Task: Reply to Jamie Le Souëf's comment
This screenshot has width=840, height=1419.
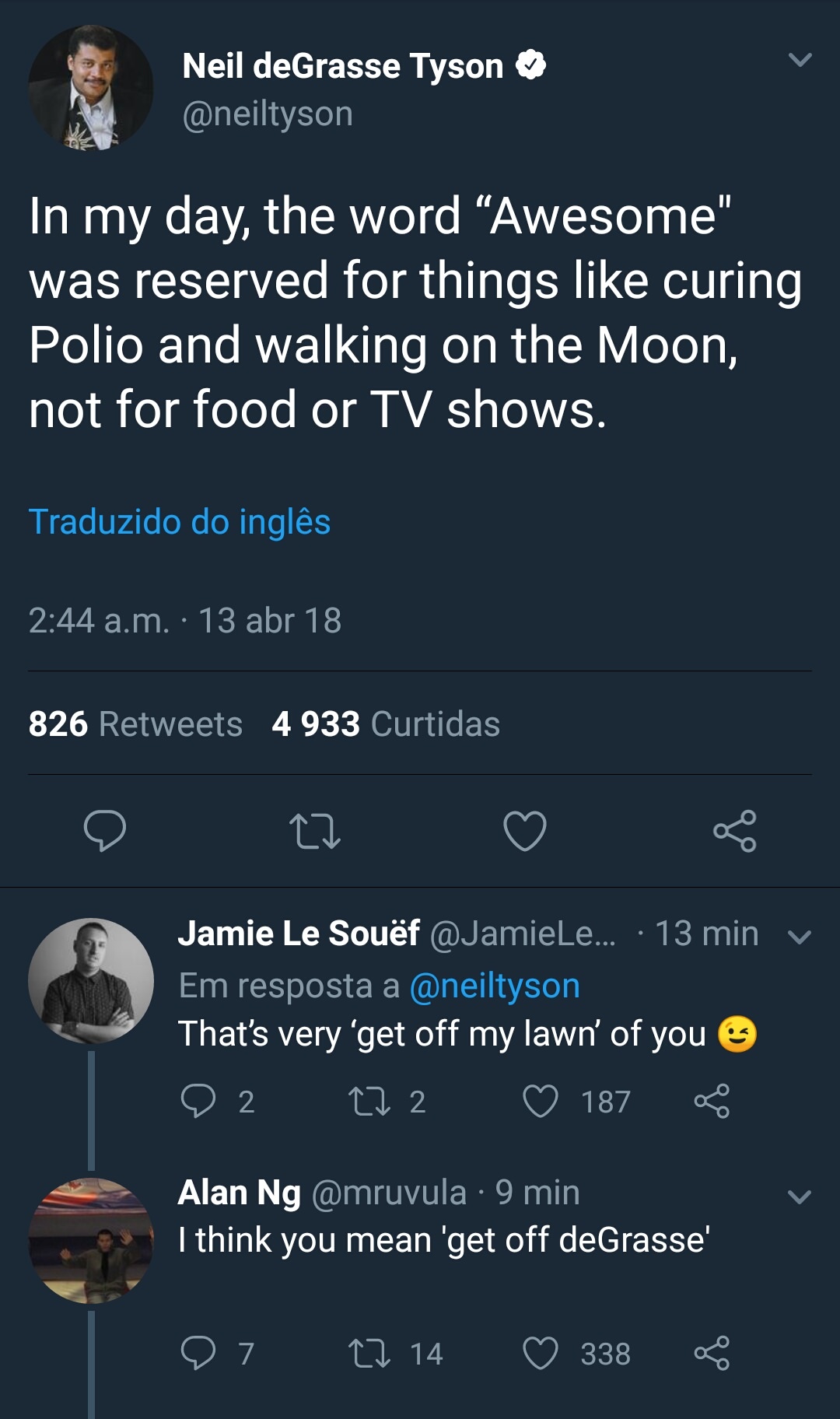Action: (x=198, y=1101)
